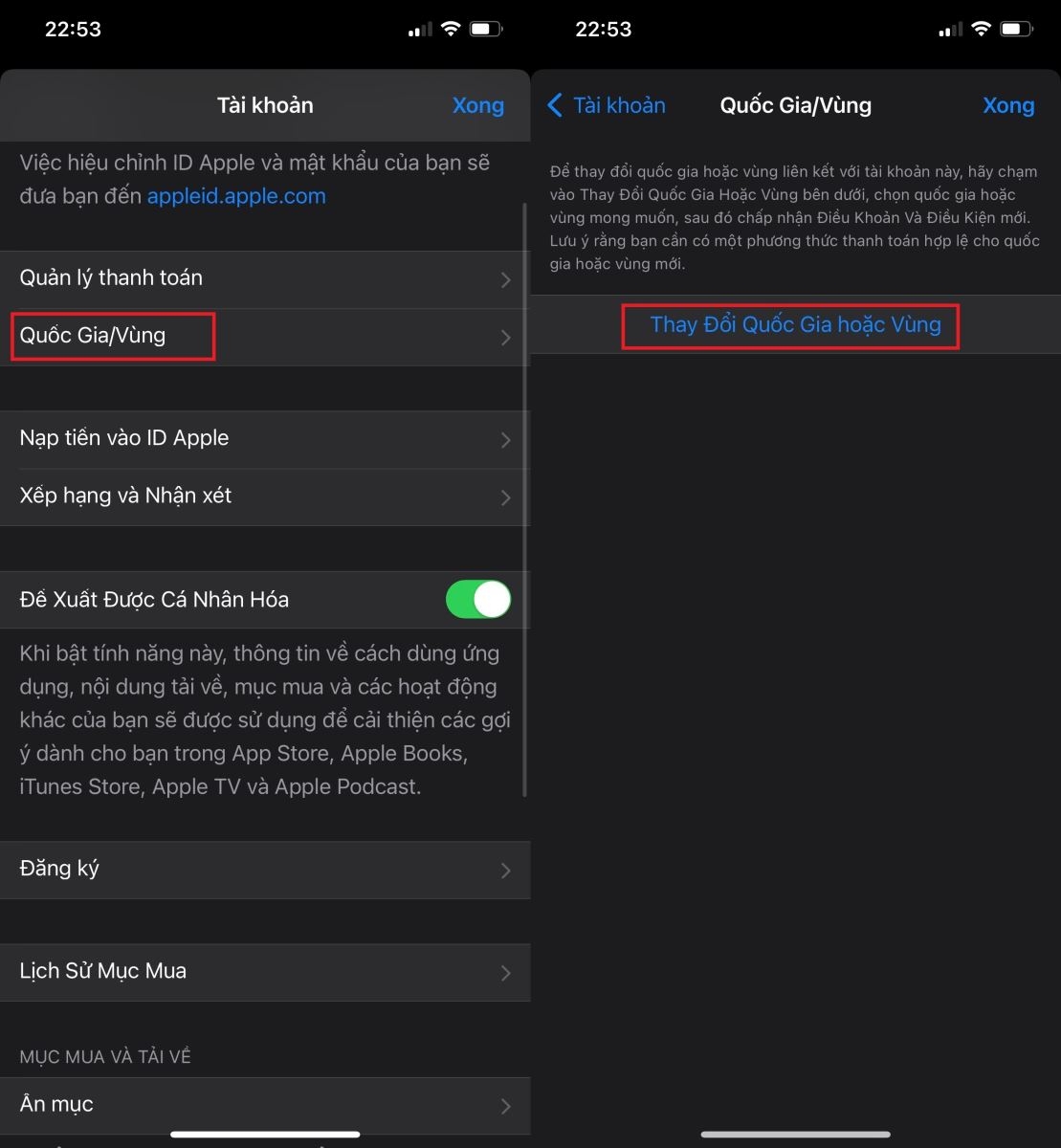Tap the chevron on Nạp tiền vào ID Apple
1061x1148 pixels.
tap(505, 440)
